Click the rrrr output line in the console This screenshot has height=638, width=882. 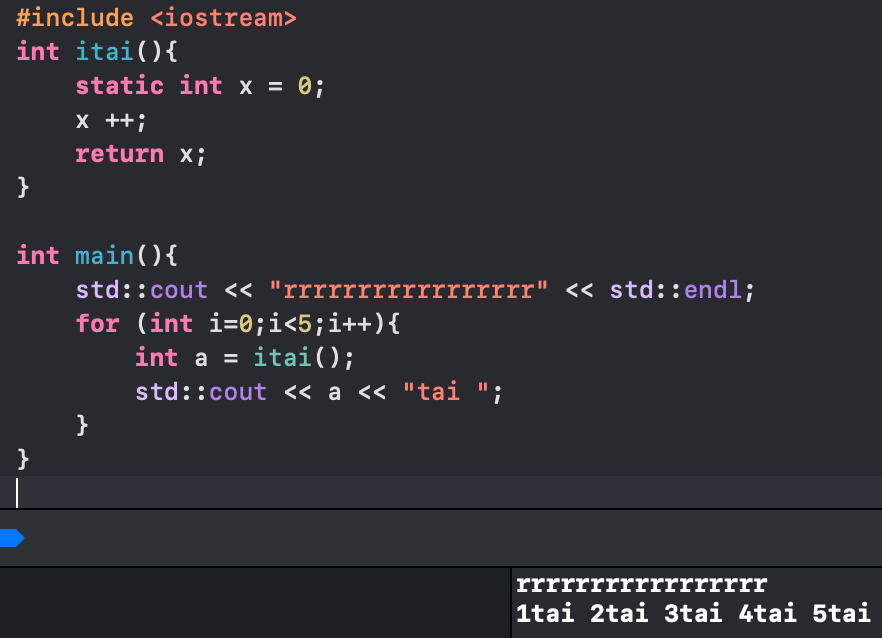pos(641,584)
